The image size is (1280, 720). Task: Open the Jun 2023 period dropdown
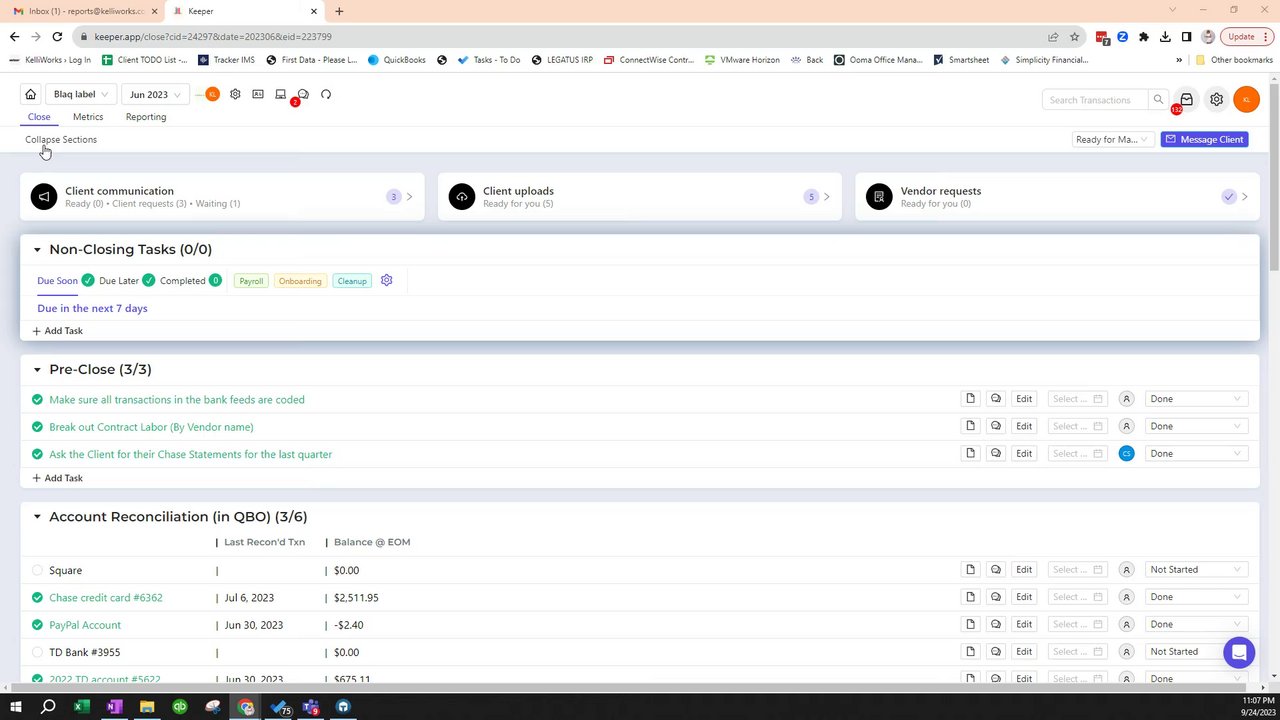point(154,94)
